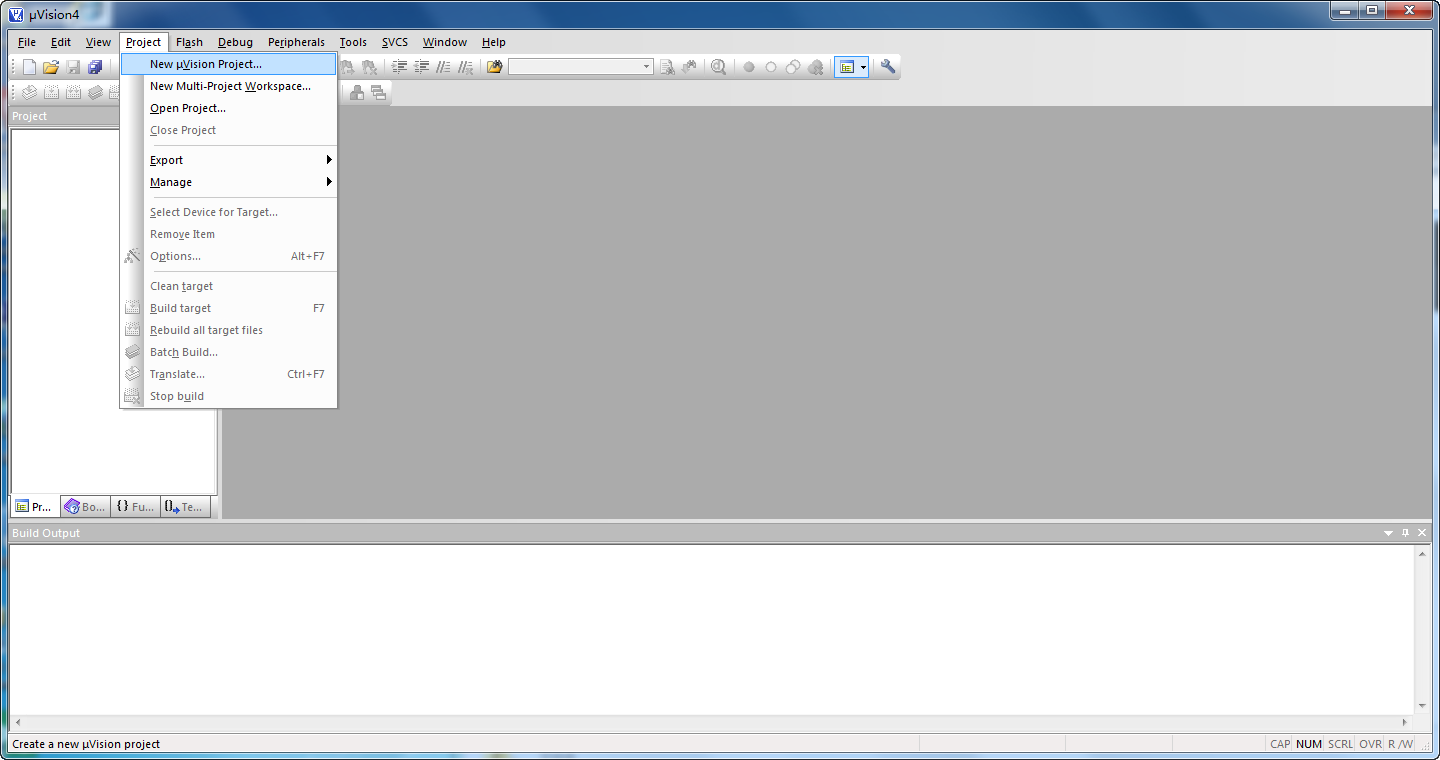Toggle the Project Window view button

847,67
